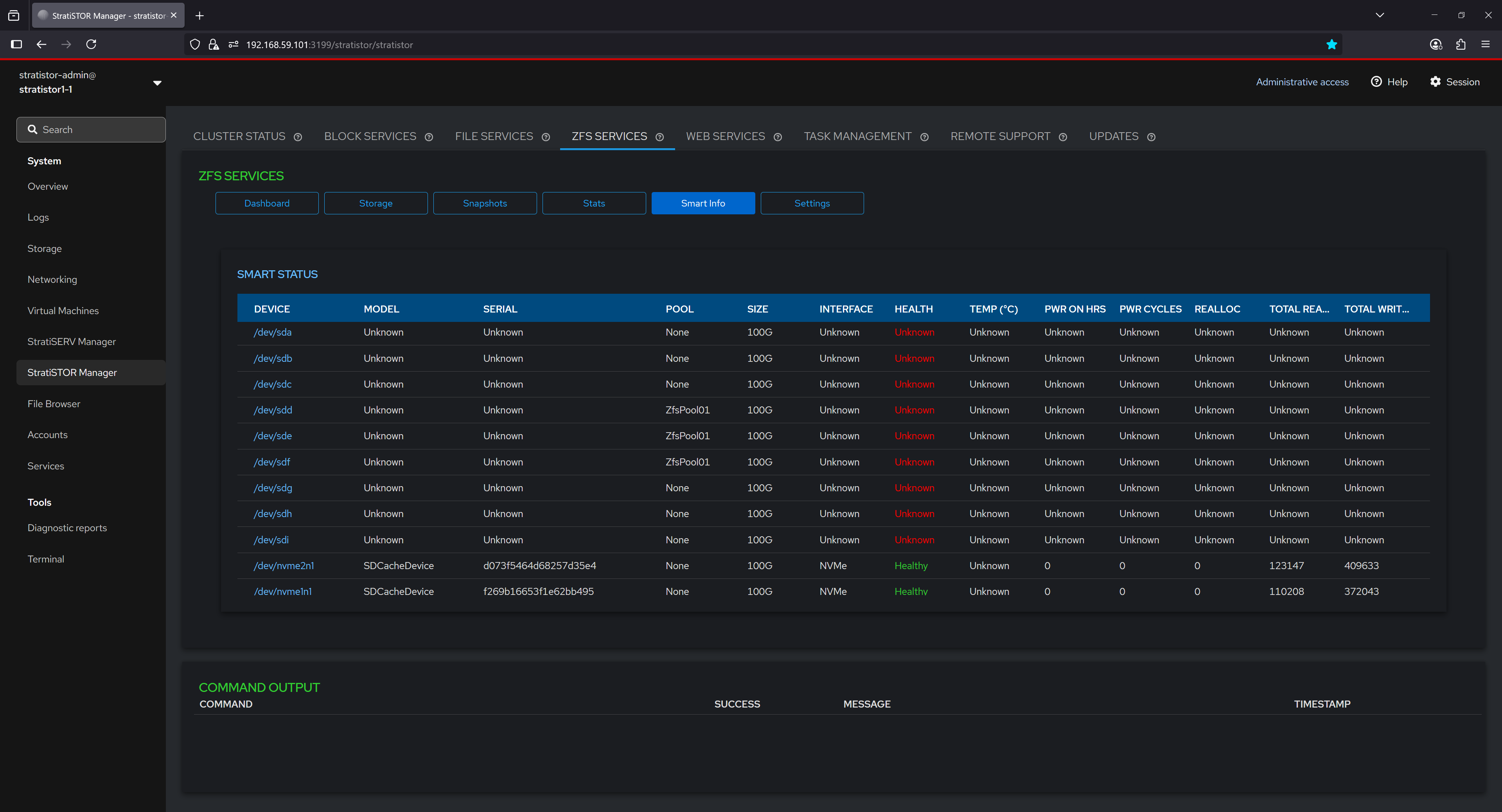
Task: Click Administrative access link
Action: click(x=1302, y=82)
